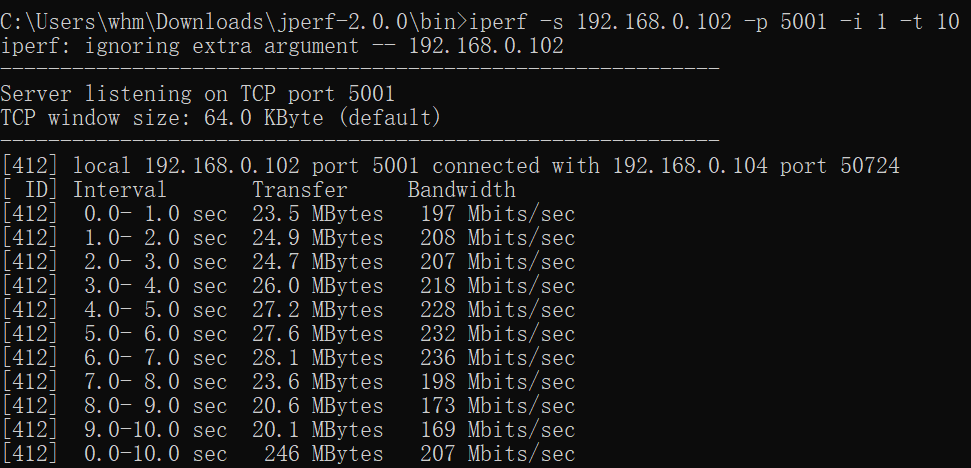The width and height of the screenshot is (971, 468).
Task: Click the 24.9 MBytes transfer value
Action: 318,238
